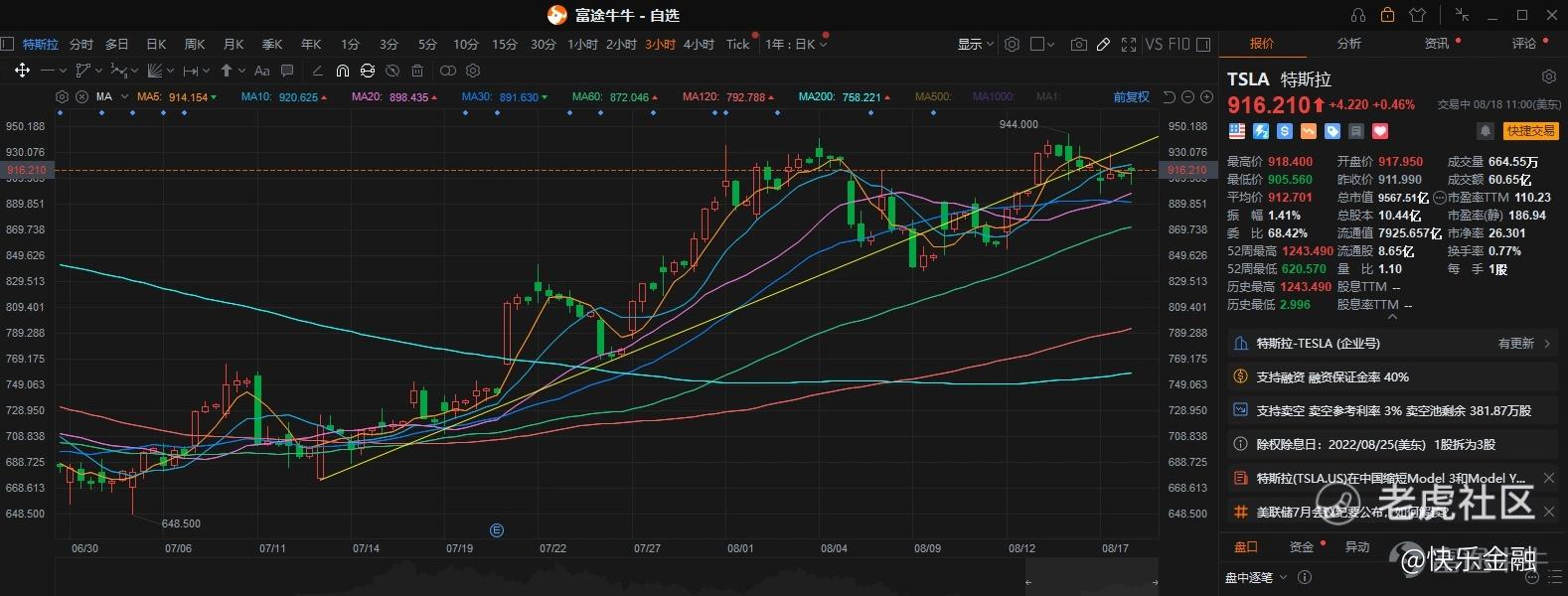Select the up arrow marker tool
Image resolution: width=1568 pixels, height=596 pixels.
pos(227,71)
